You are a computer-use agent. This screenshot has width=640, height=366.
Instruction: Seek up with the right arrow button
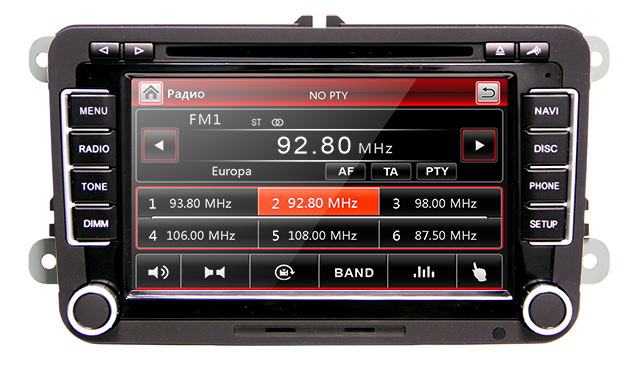pos(479,145)
